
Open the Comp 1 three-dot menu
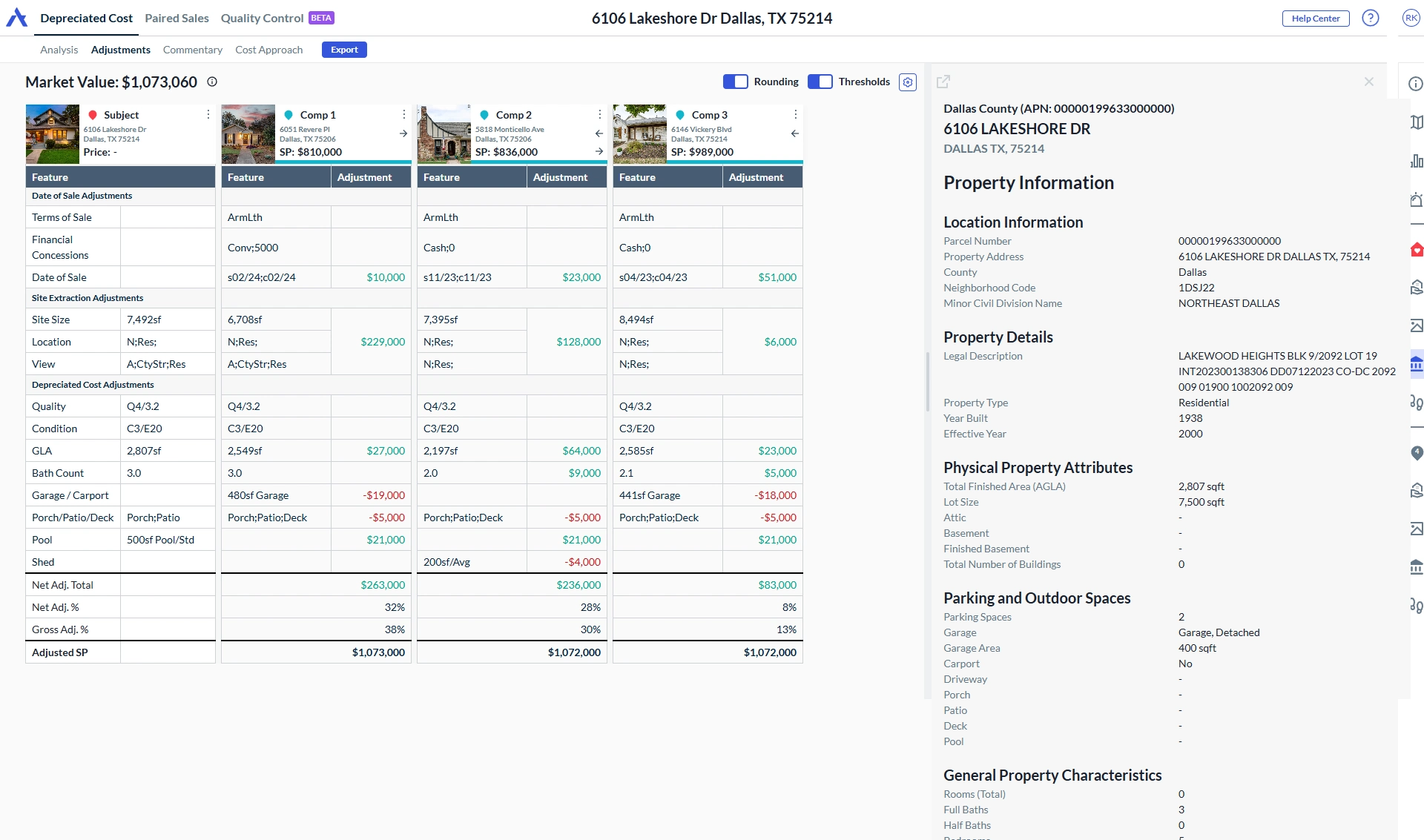[x=403, y=114]
